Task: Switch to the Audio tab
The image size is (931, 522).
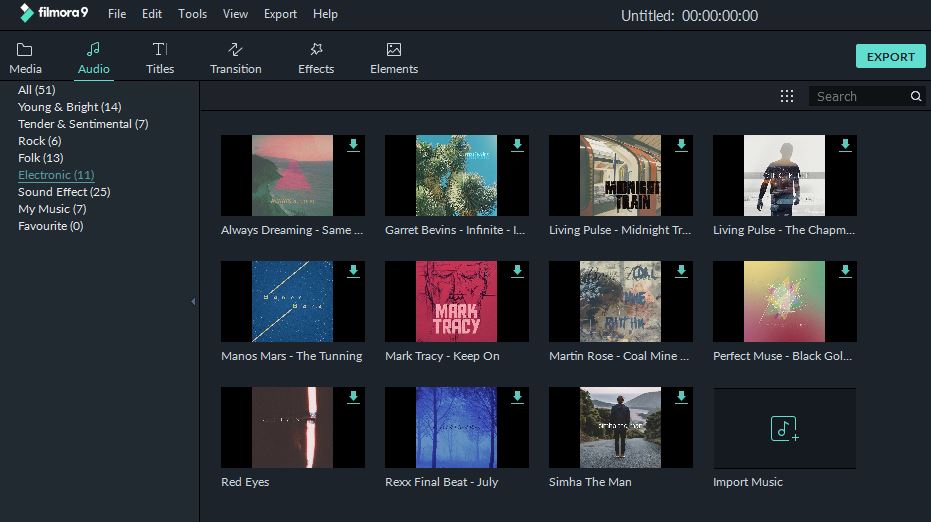Action: coord(94,58)
